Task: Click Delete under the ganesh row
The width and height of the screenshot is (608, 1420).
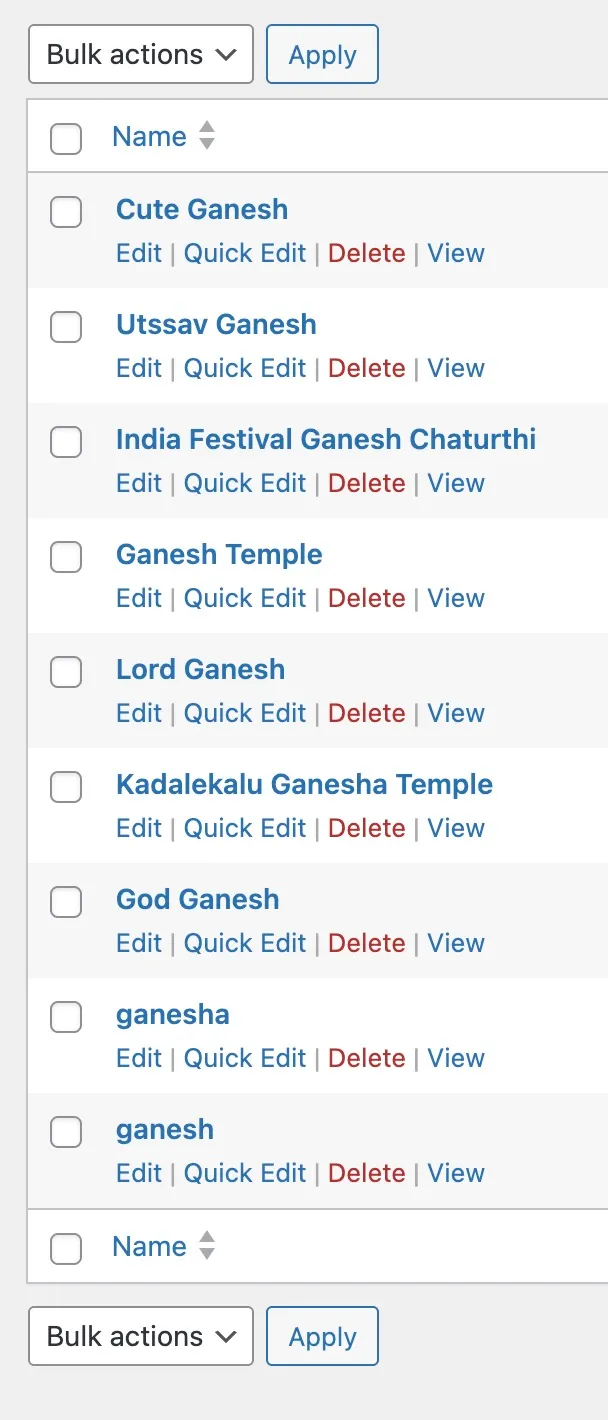Action: [366, 1173]
